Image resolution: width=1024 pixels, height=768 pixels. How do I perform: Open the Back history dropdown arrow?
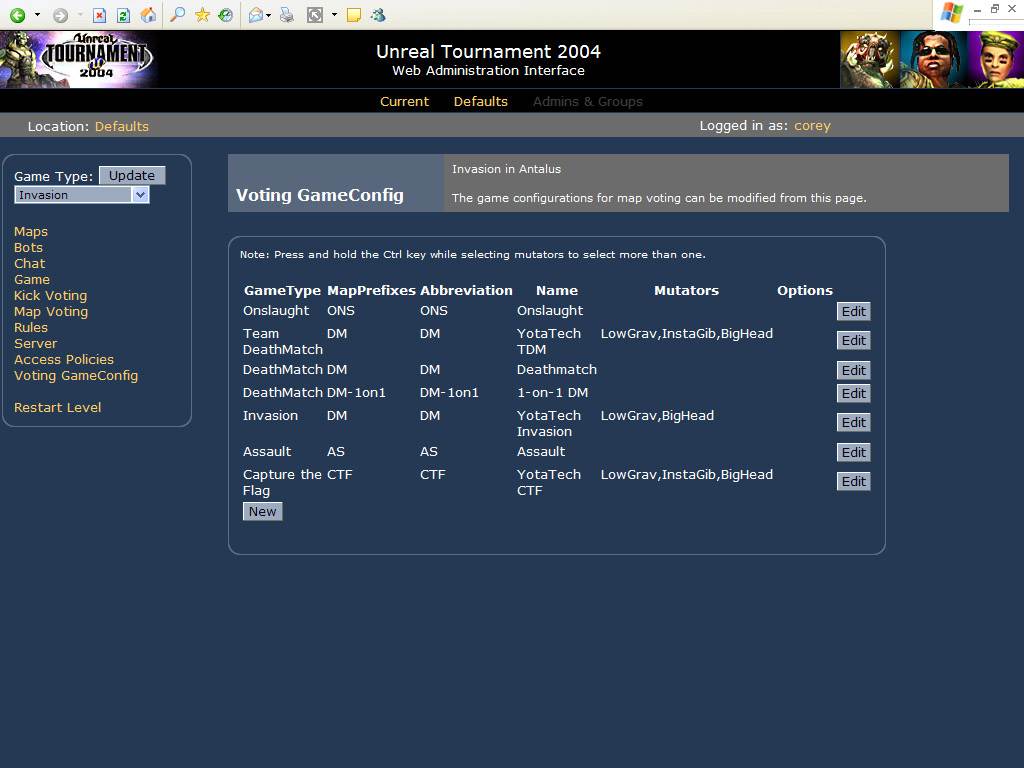pyautogui.click(x=37, y=14)
